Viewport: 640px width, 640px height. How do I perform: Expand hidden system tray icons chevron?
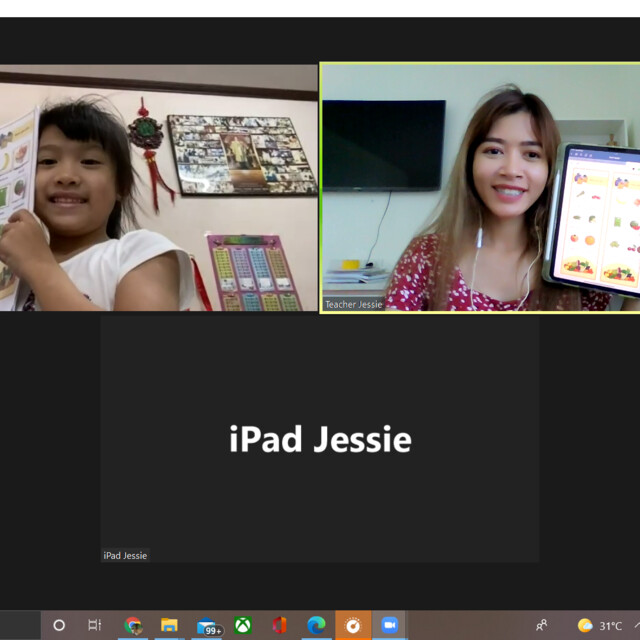(x=637, y=625)
